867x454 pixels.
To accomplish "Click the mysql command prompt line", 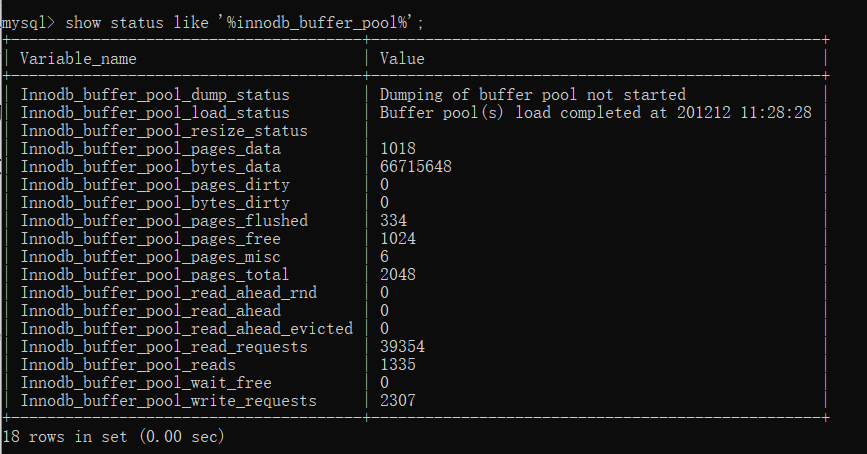I will point(218,22).
